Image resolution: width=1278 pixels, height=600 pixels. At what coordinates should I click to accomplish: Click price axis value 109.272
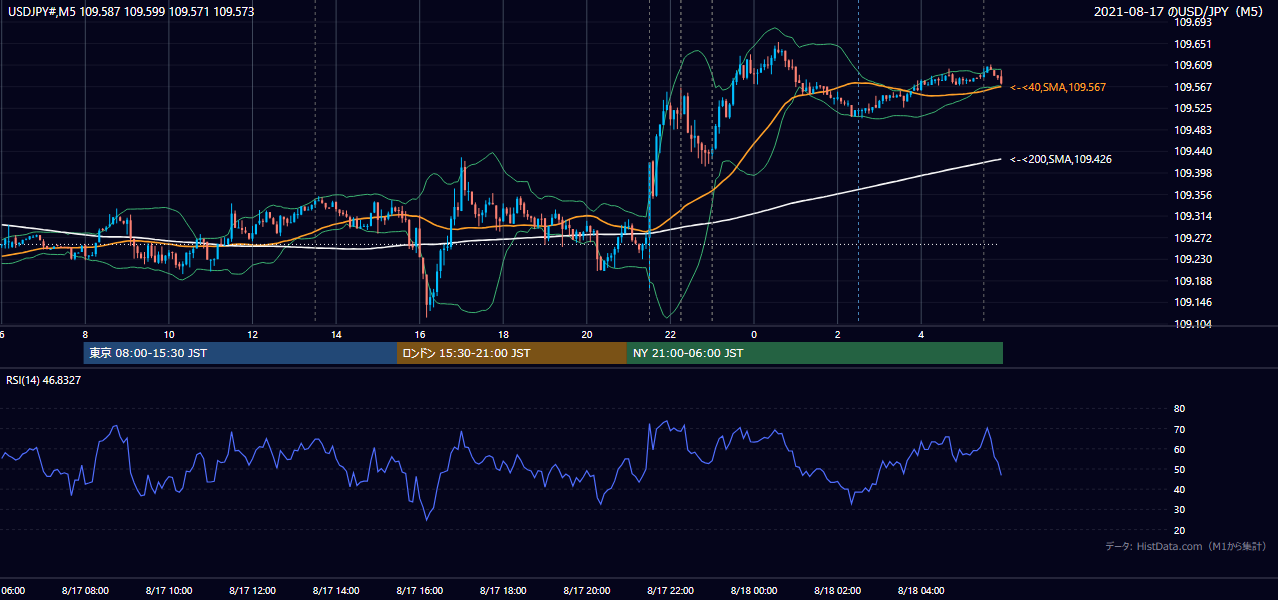[1192, 238]
